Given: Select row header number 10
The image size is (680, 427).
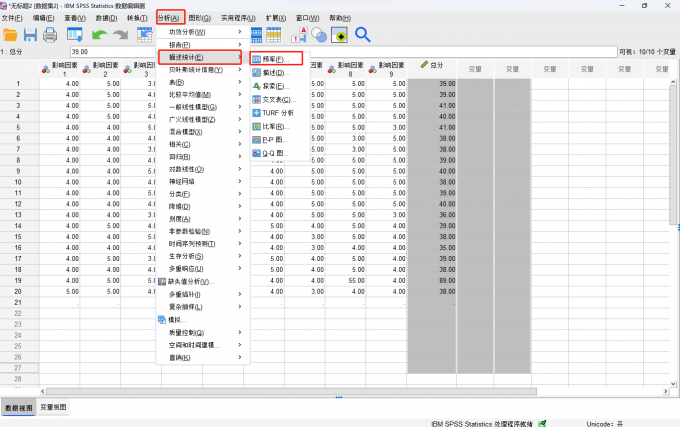Looking at the screenshot, I should coord(18,182).
